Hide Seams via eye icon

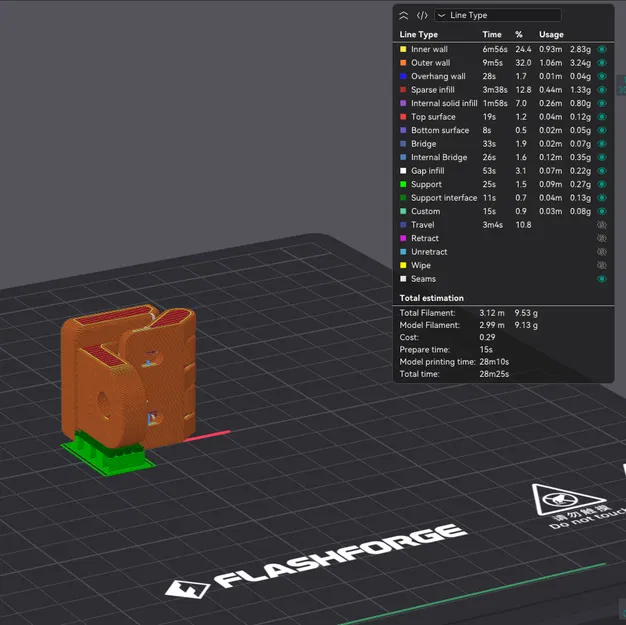(602, 279)
